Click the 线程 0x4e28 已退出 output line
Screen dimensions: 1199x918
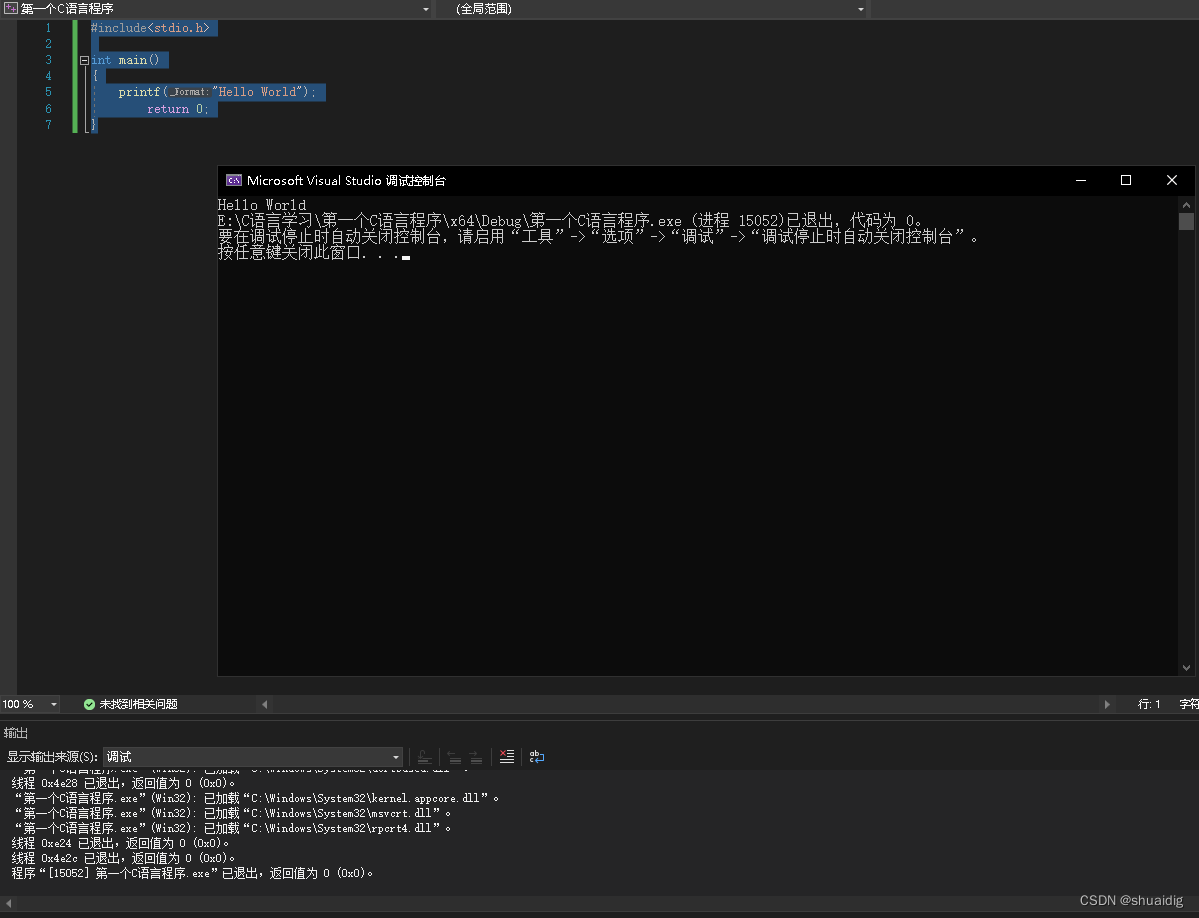123,783
